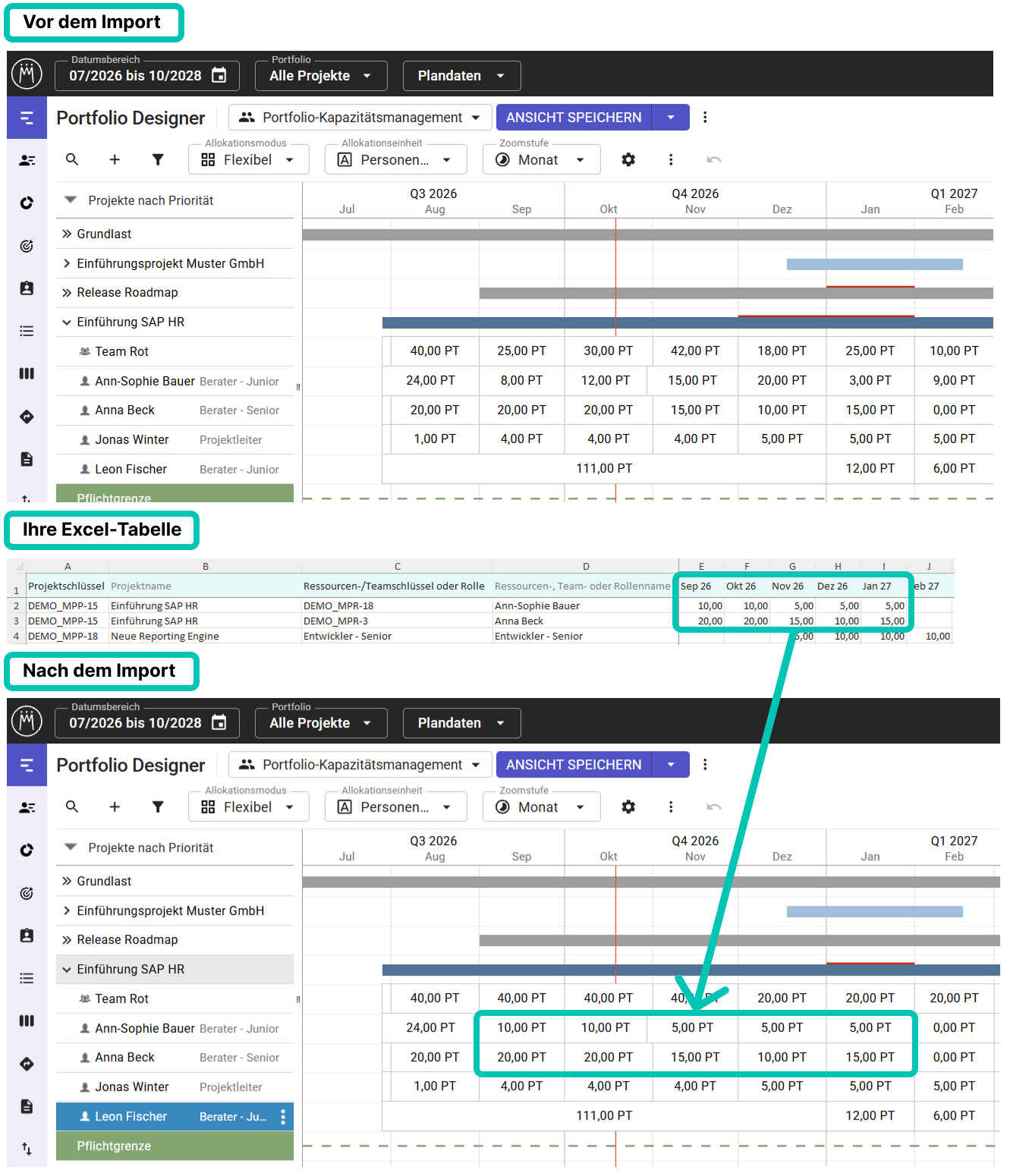Viewport: 1010px width, 1176px height.
Task: Open Zoomstufe Monat dropdown in Vor dem Import view
Action: pyautogui.click(x=541, y=159)
